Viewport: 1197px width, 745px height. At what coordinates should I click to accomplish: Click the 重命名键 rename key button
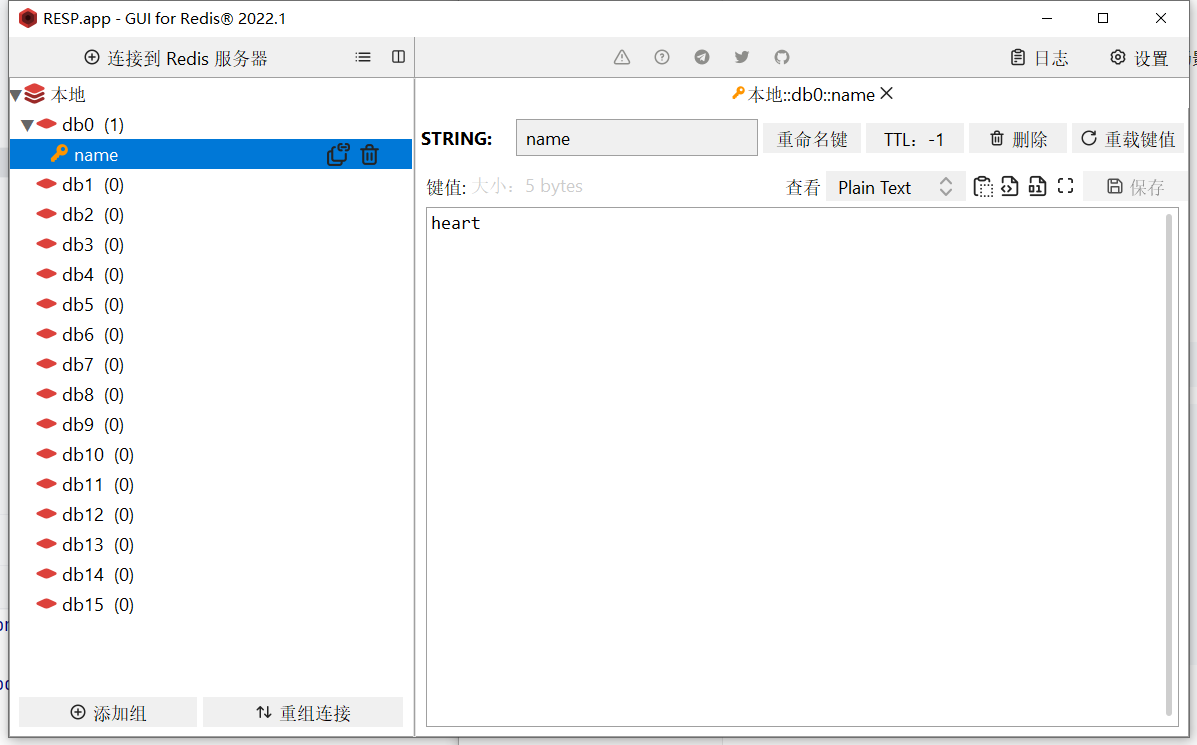click(812, 139)
